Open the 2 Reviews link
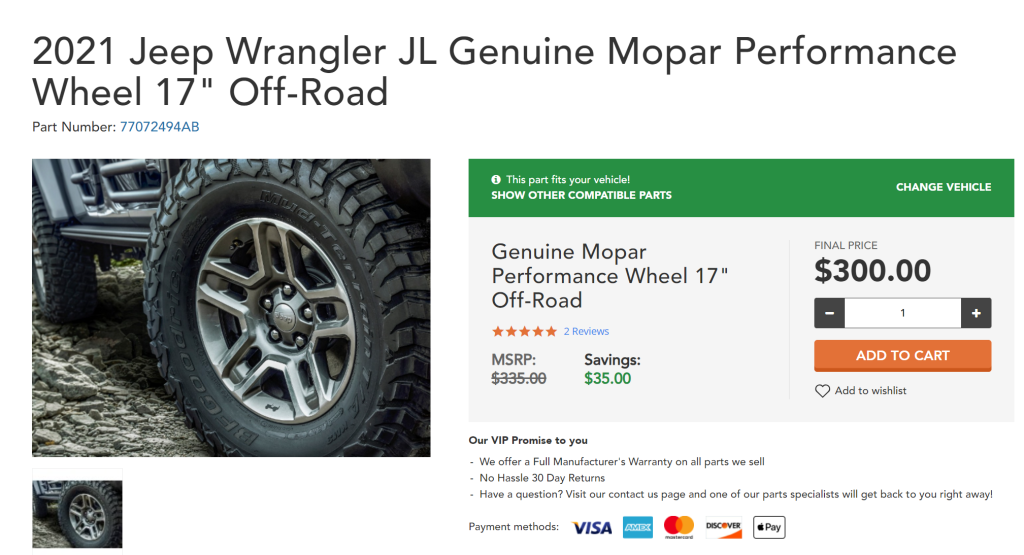Image resolution: width=1024 pixels, height=555 pixels. [x=586, y=331]
